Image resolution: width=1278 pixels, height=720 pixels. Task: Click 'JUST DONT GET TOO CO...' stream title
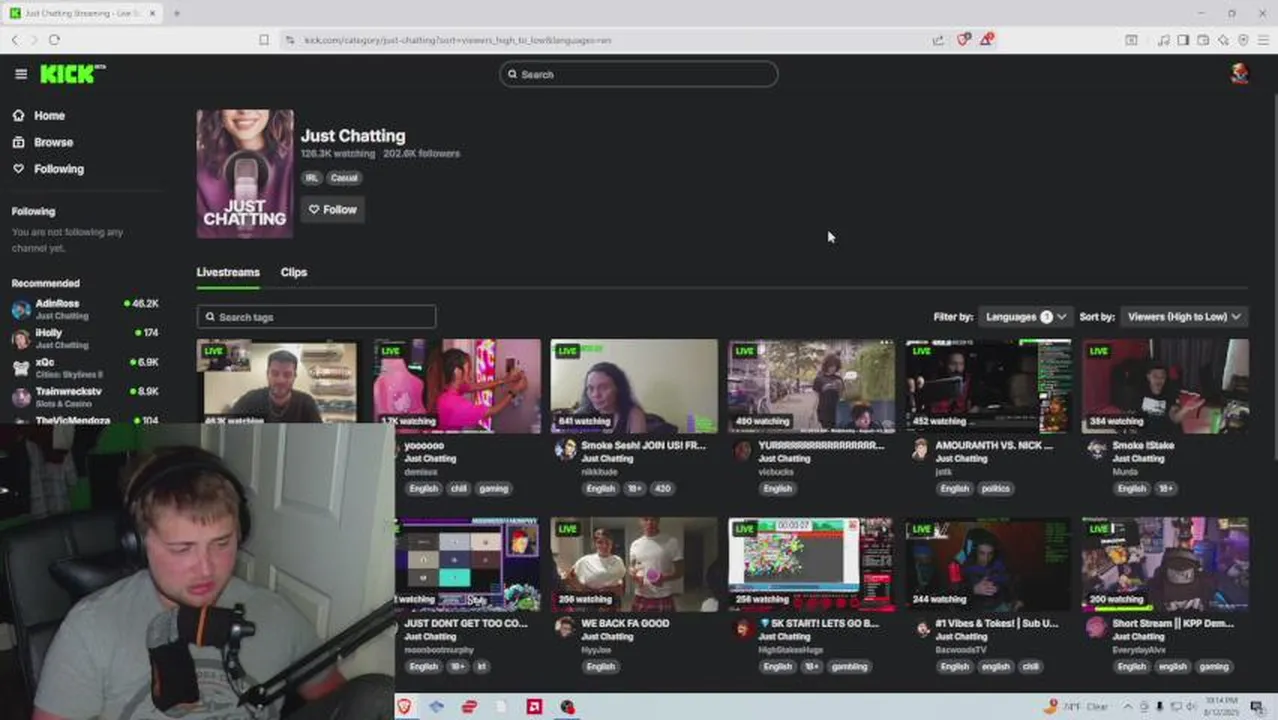[465, 623]
